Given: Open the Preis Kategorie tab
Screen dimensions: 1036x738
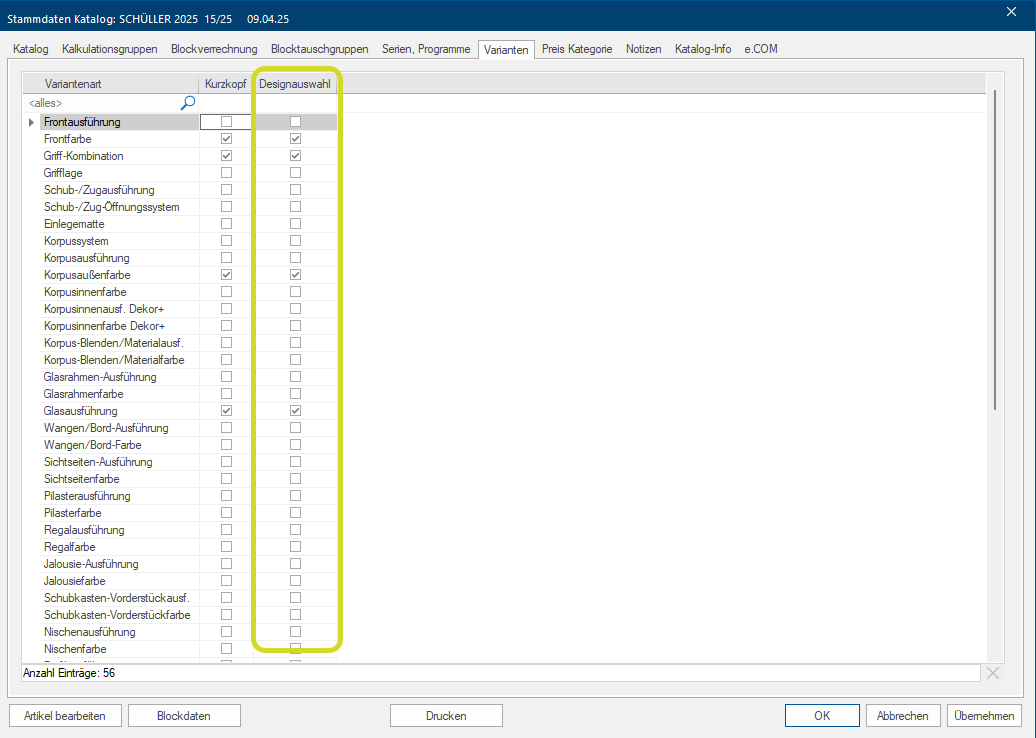Looking at the screenshot, I should (x=576, y=49).
